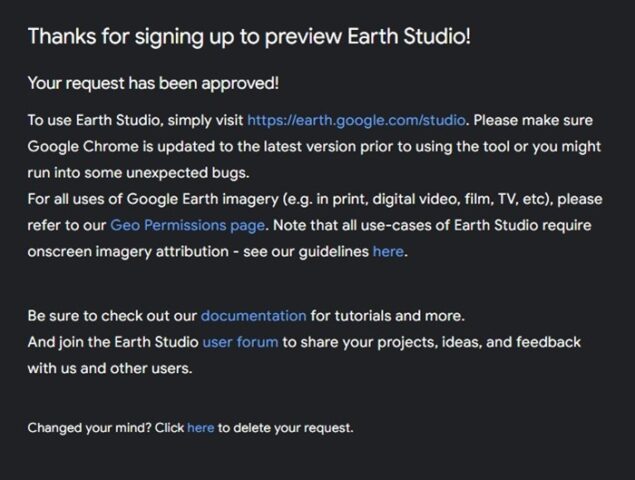Viewport: 635px width, 480px height.
Task: Click 'here' link after 'see our guidelines'
Action: (x=388, y=251)
